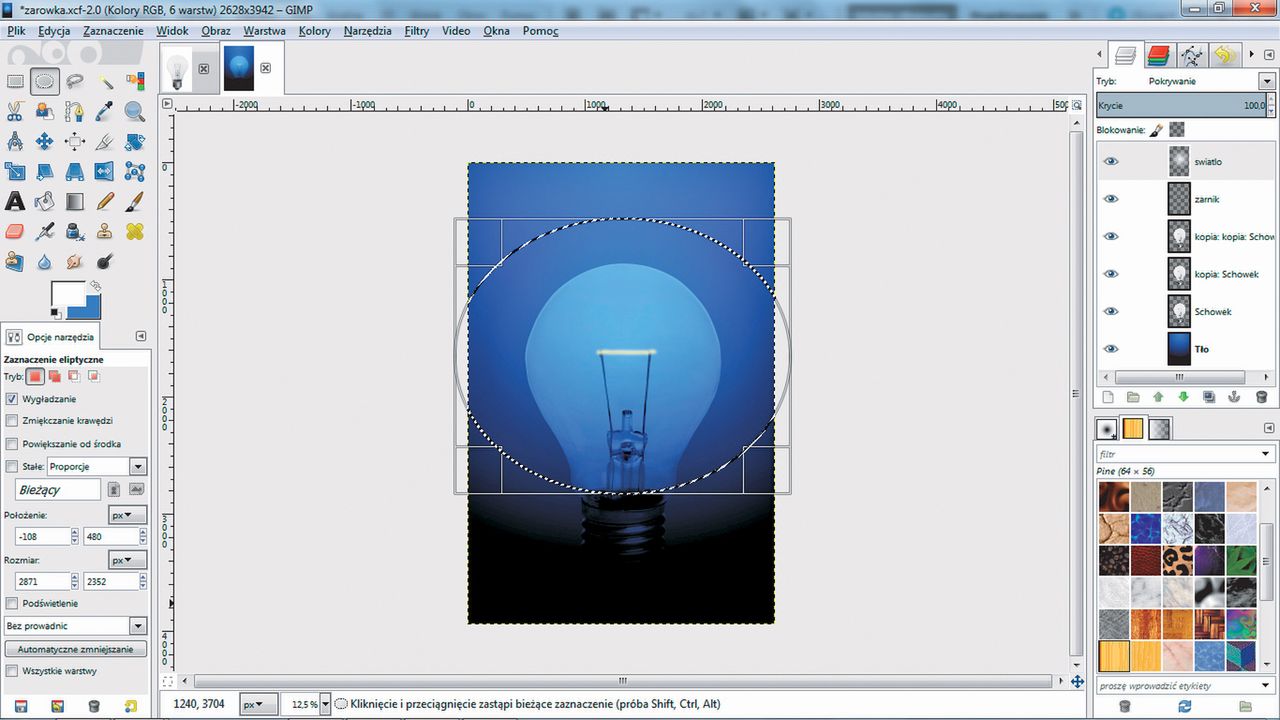Image resolution: width=1280 pixels, height=720 pixels.
Task: Click the delete layer trash icon
Action: (x=1261, y=397)
